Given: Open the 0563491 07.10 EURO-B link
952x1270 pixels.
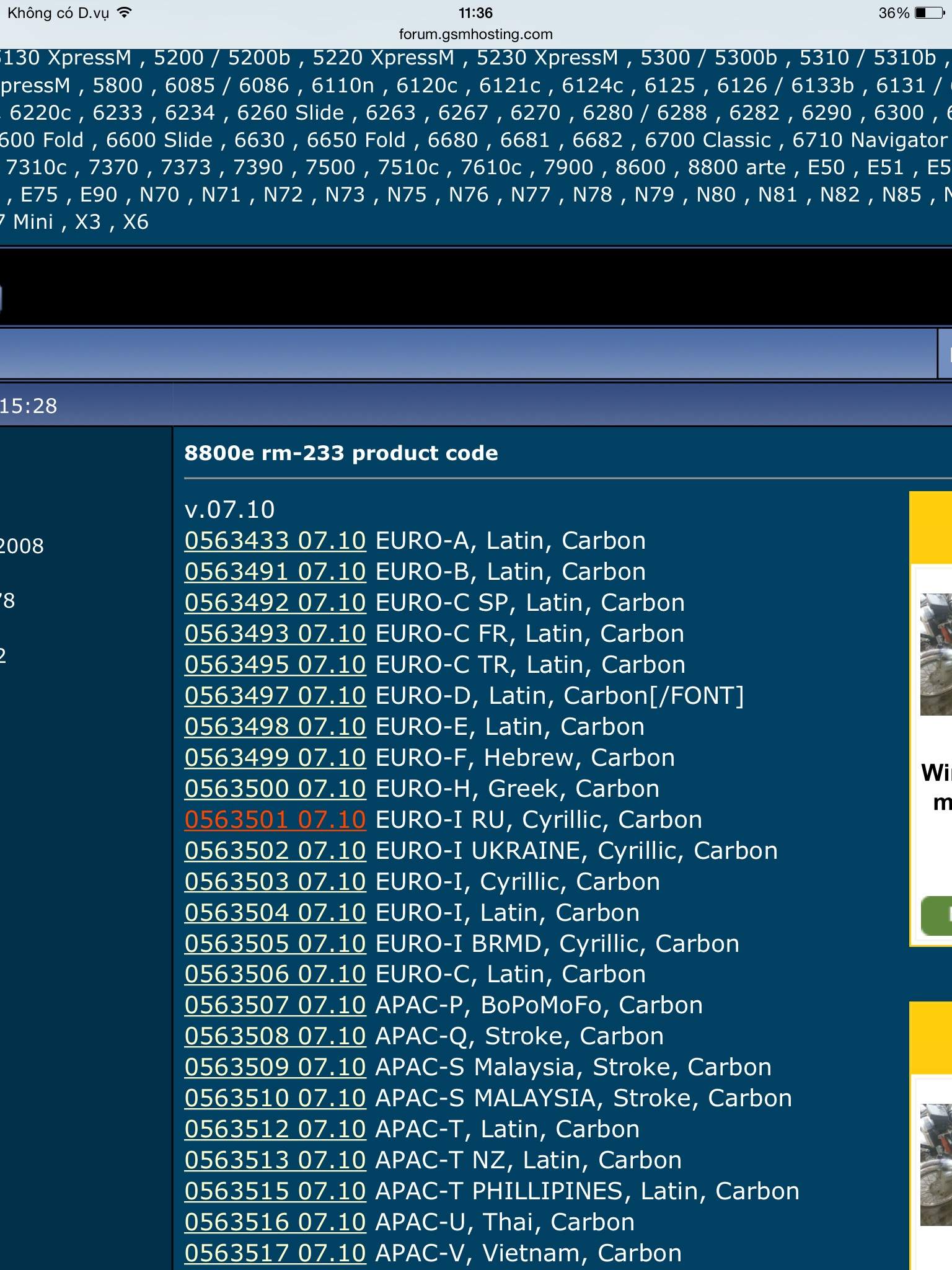Looking at the screenshot, I should [275, 572].
